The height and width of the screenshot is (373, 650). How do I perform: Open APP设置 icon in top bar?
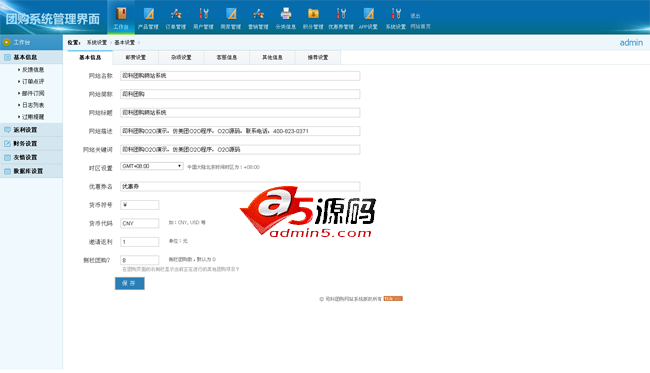tap(368, 14)
